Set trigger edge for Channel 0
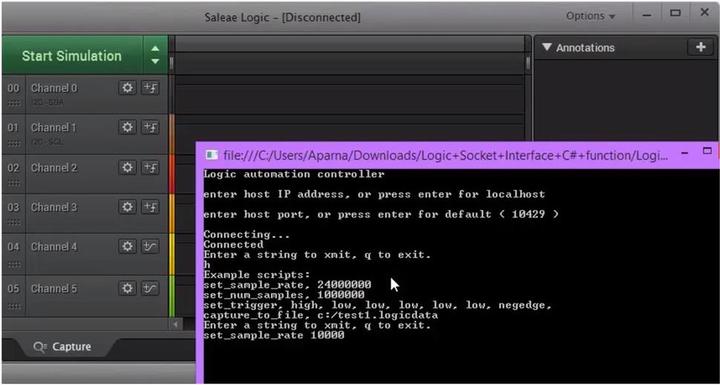 point(150,88)
